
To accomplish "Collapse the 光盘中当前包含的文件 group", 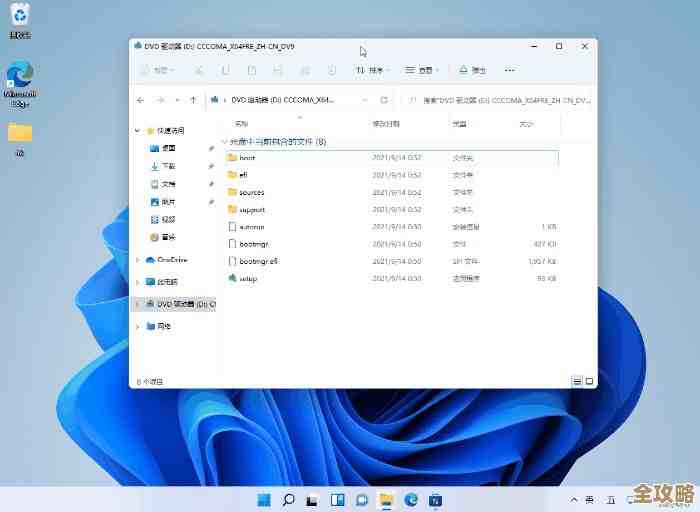I will tap(225, 142).
